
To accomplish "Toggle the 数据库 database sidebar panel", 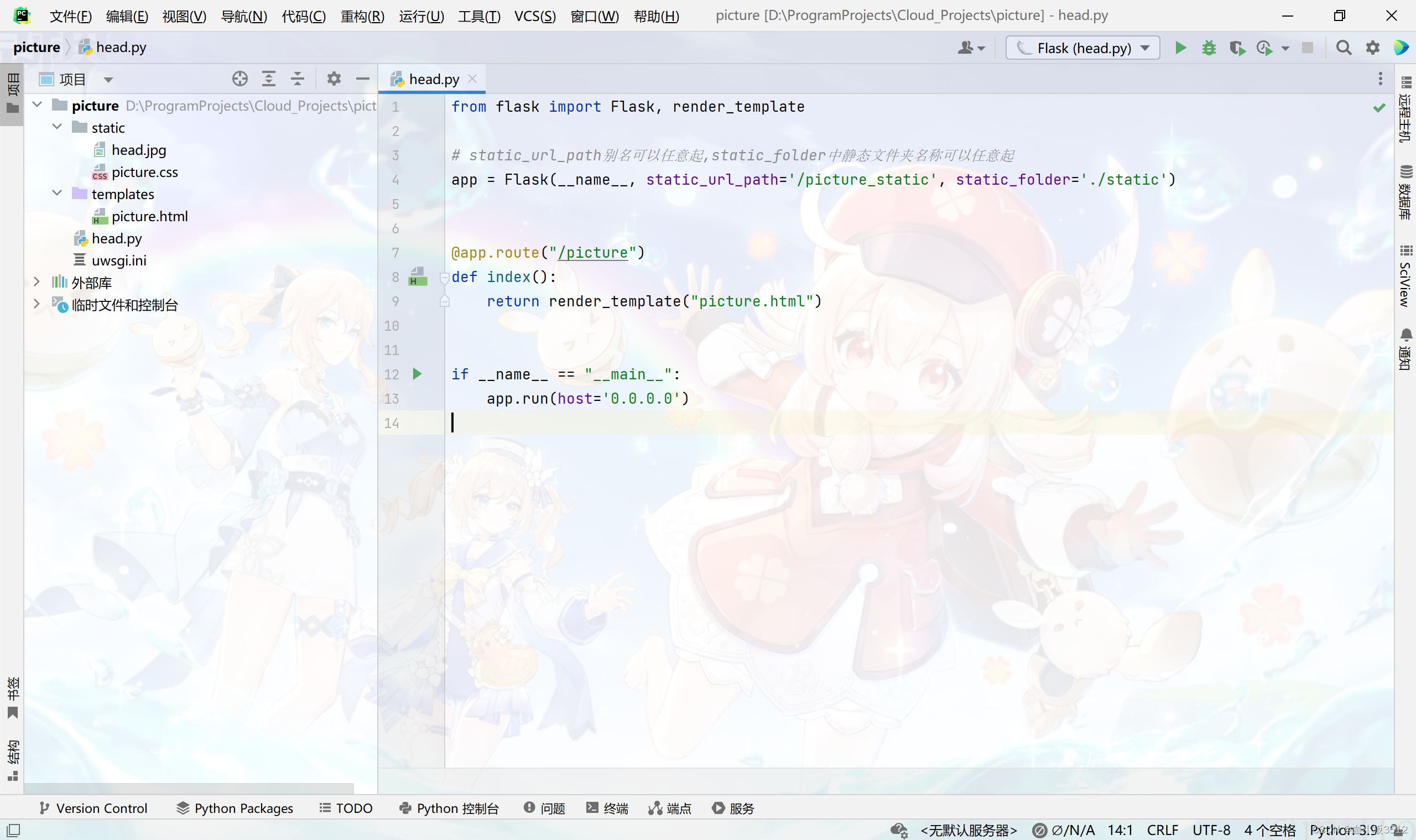I will (x=1405, y=192).
